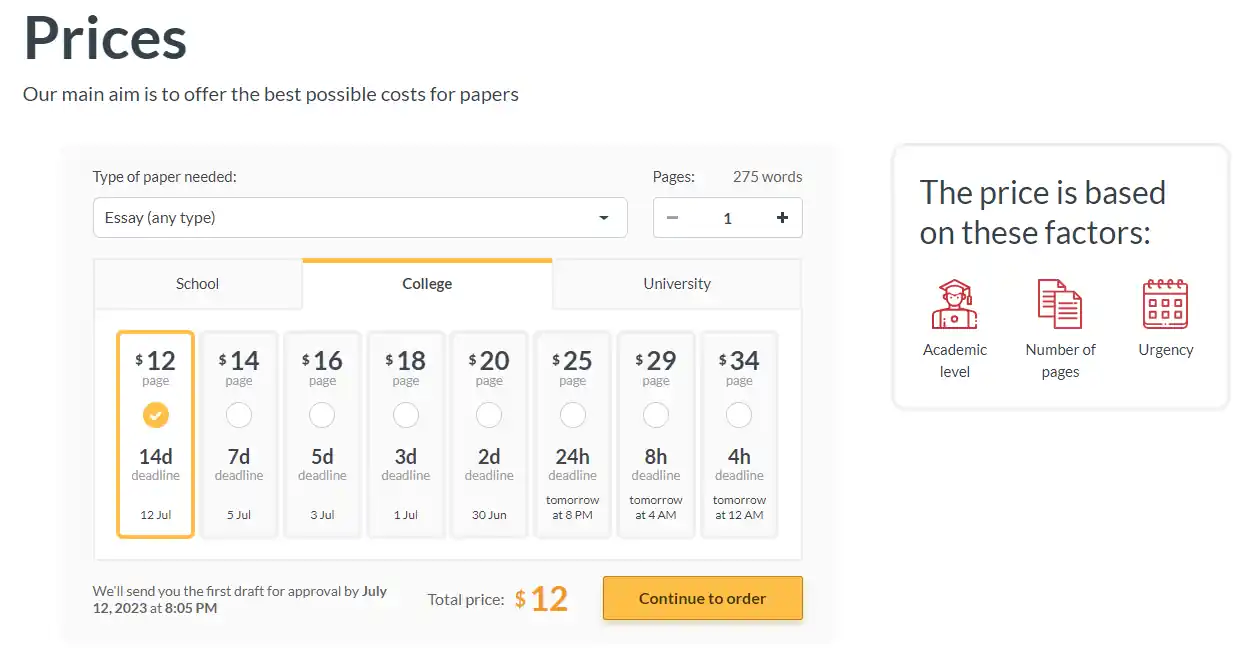Screen dimensions: 1247x648
Task: Select the $25 per page 24h deadline
Action: pos(572,414)
